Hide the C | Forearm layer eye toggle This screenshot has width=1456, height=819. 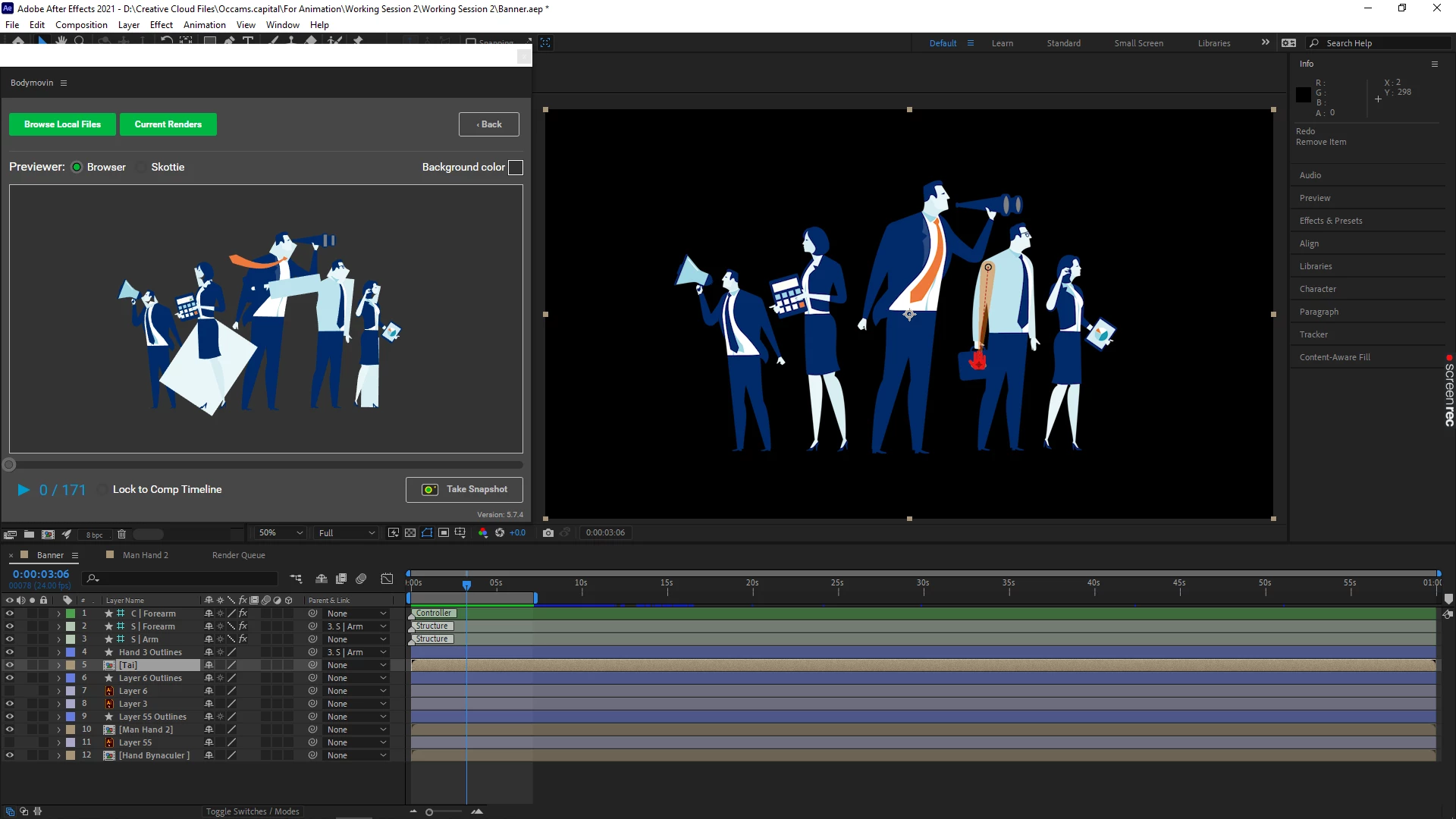coord(10,613)
